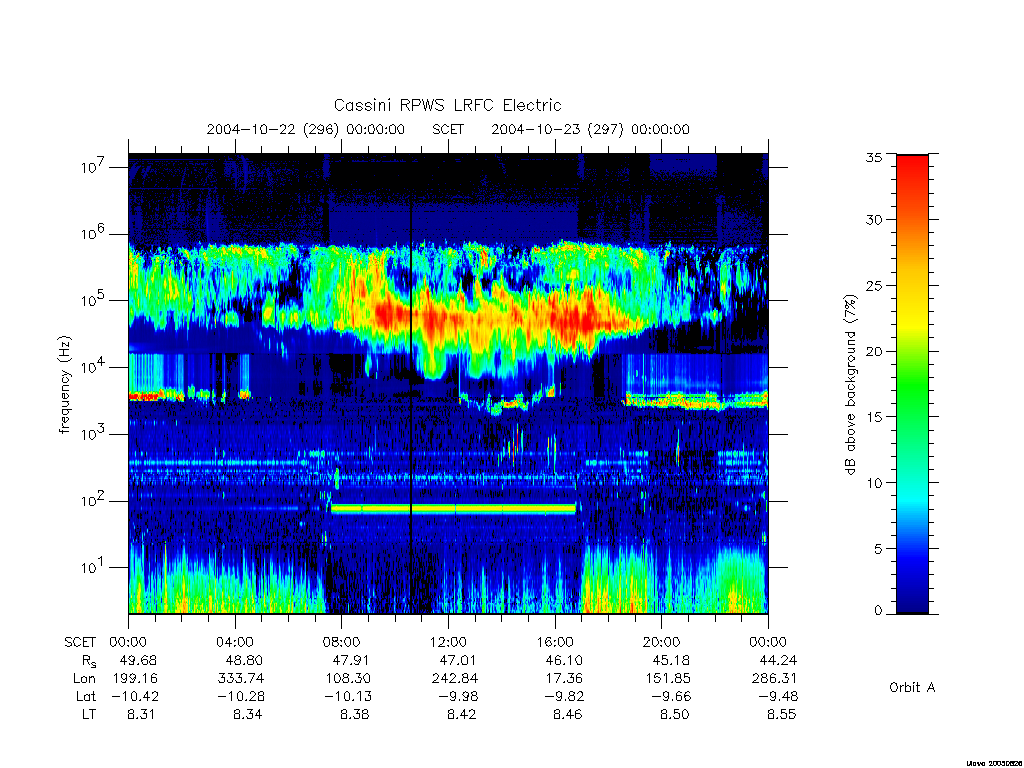
Task: Click the Rs value 45.18
Action: coord(671,660)
